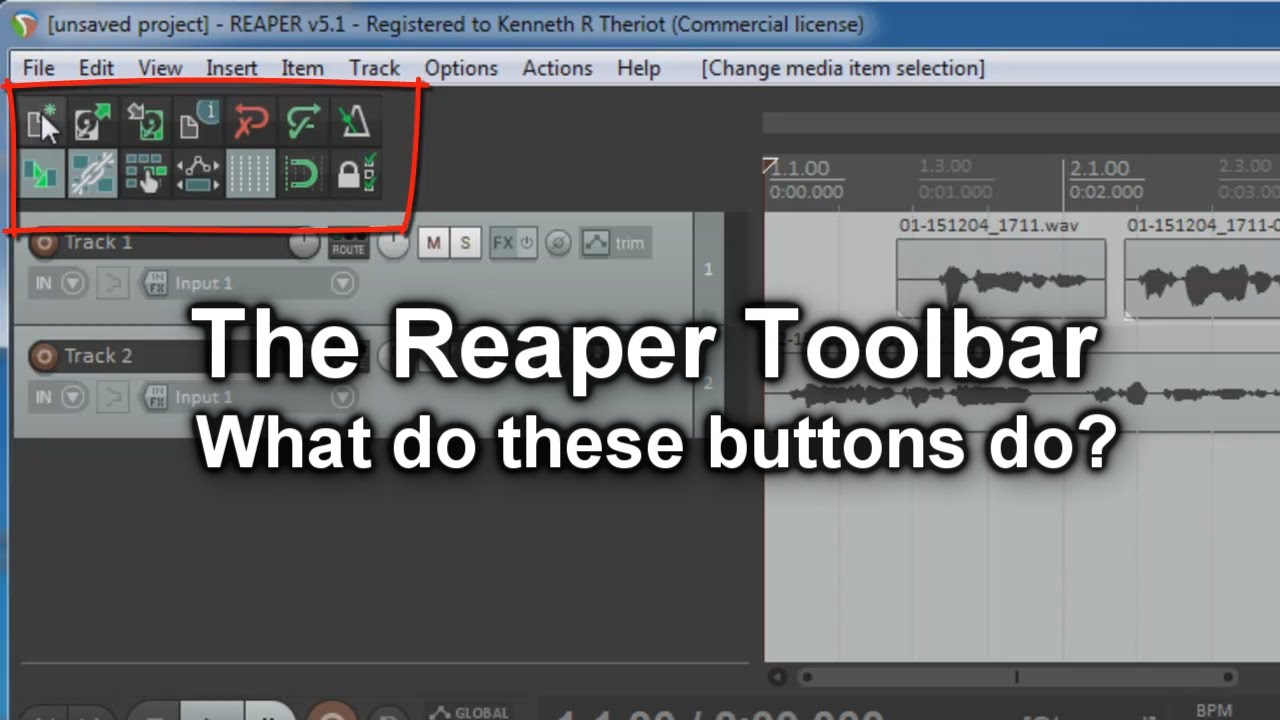Open Track 1 FX chain button
The width and height of the screenshot is (1280, 720).
[502, 243]
